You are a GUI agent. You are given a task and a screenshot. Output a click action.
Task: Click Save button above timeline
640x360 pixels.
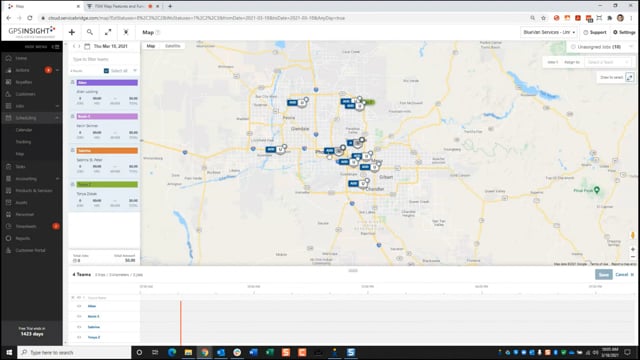[603, 275]
